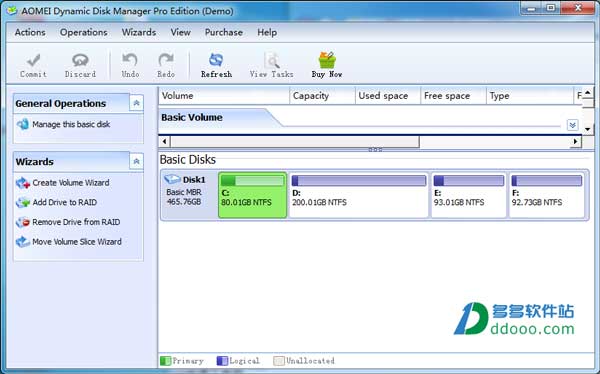This screenshot has height=374, width=600.
Task: Click D: partition usage bar
Action: click(x=359, y=181)
